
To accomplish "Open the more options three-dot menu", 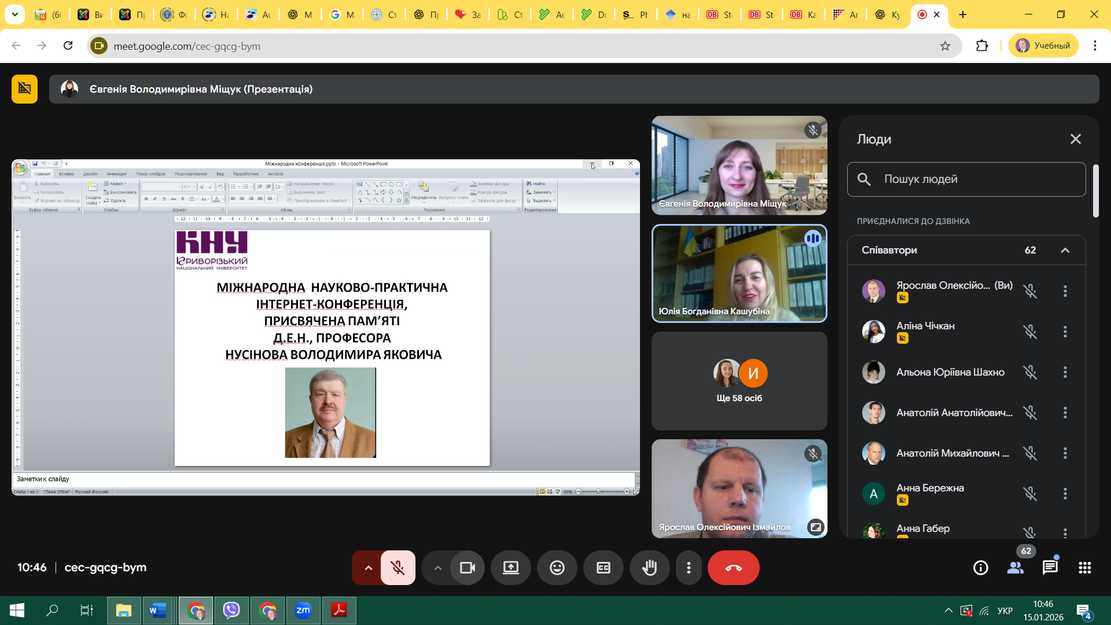I will tap(688, 568).
